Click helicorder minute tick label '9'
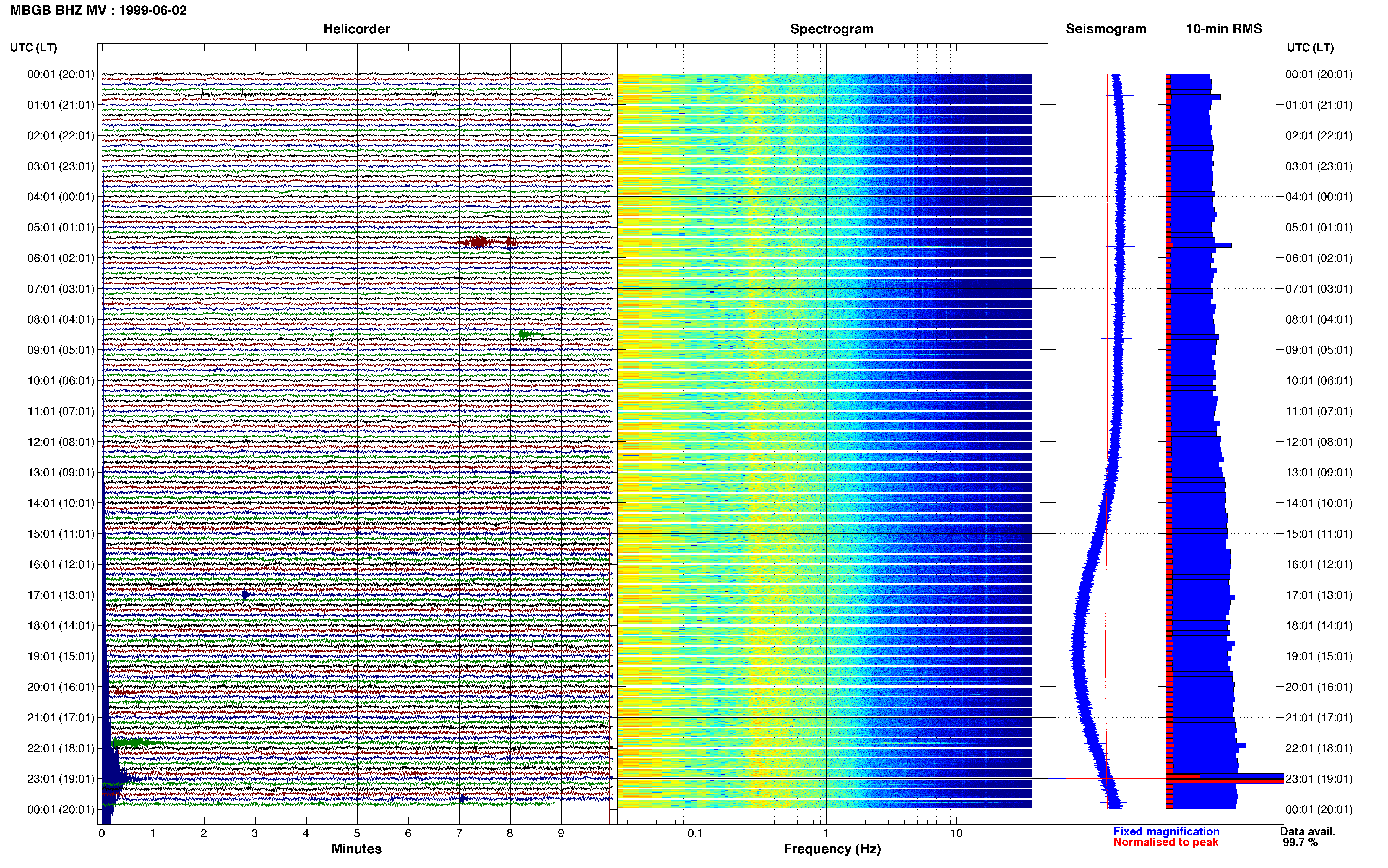The image size is (1388, 868). click(561, 833)
